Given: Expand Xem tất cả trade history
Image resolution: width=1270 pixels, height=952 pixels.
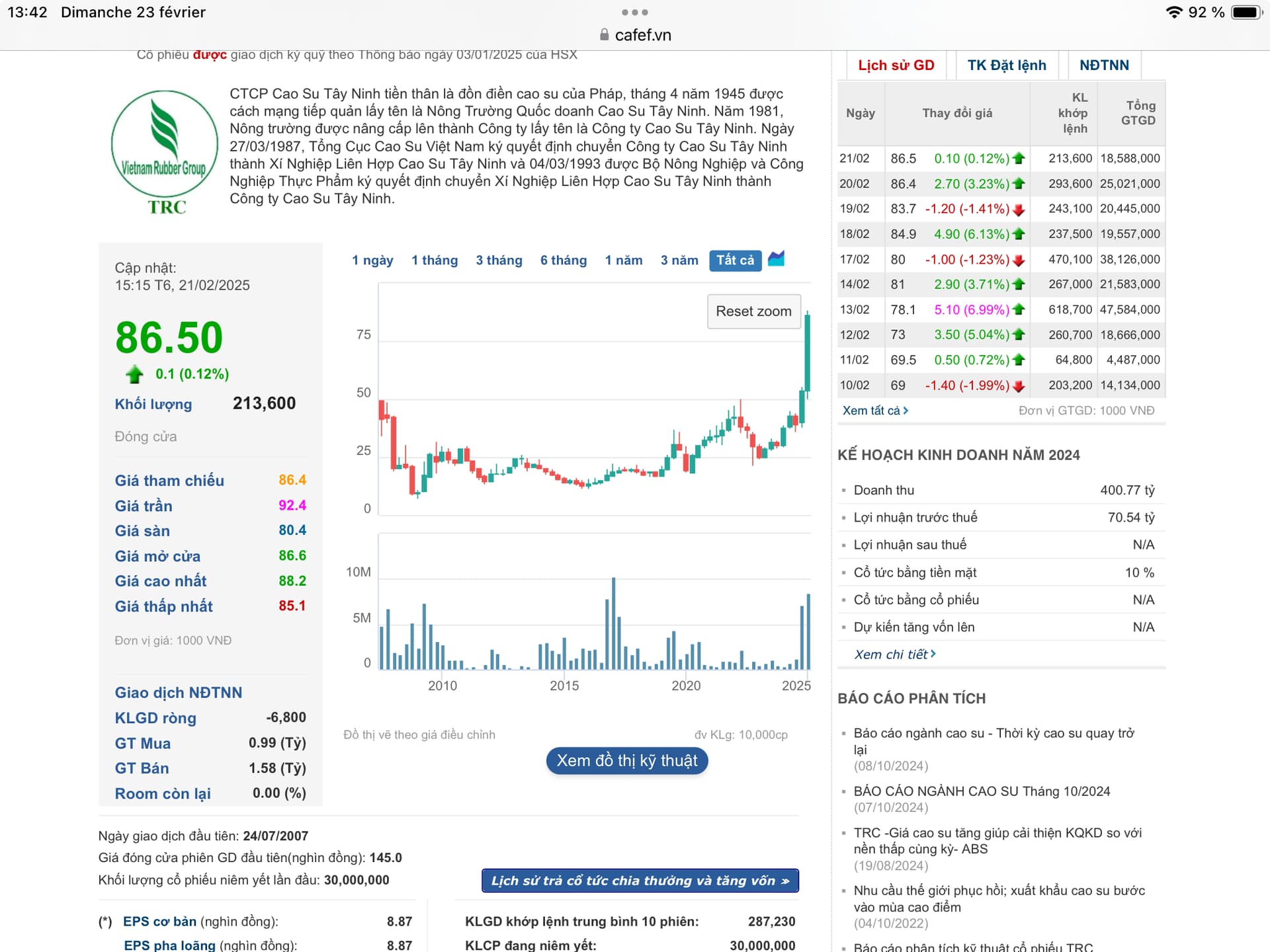Looking at the screenshot, I should point(874,411).
